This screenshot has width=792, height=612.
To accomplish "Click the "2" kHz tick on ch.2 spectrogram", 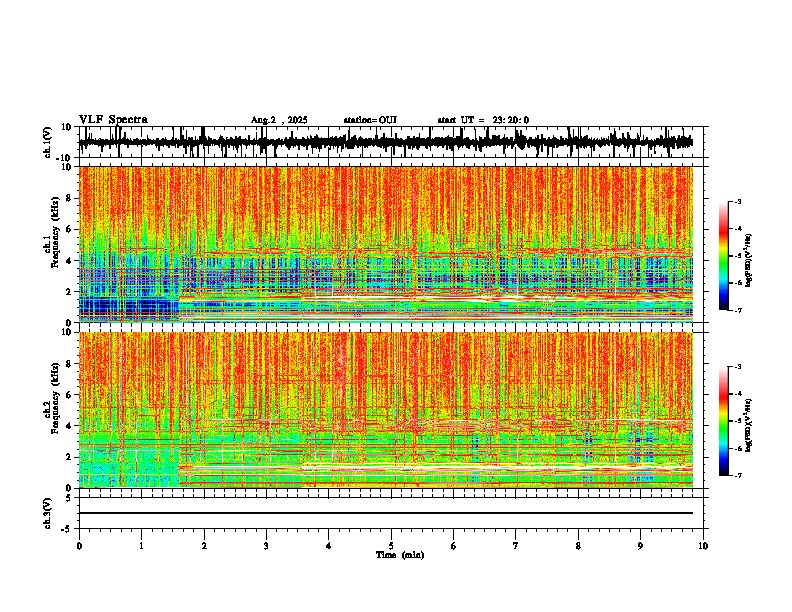I will pyautogui.click(x=70, y=457).
